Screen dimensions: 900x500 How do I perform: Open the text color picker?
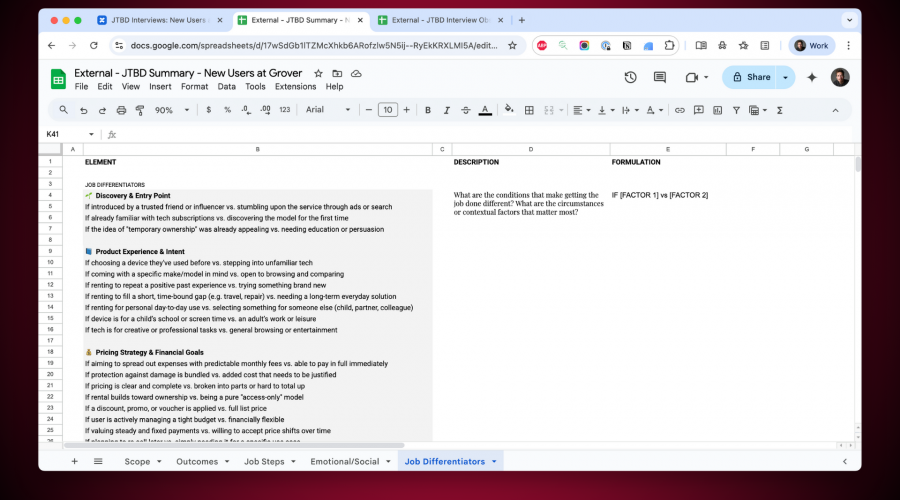tap(485, 110)
